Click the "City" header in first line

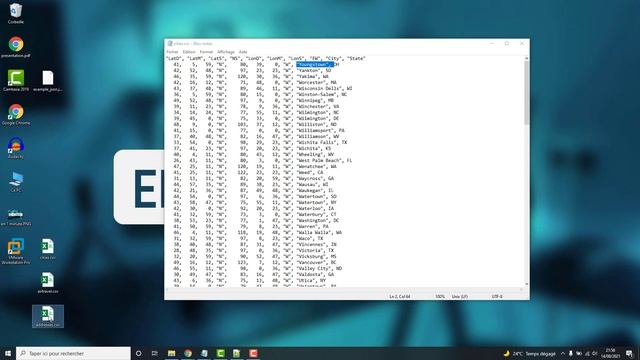333,58
